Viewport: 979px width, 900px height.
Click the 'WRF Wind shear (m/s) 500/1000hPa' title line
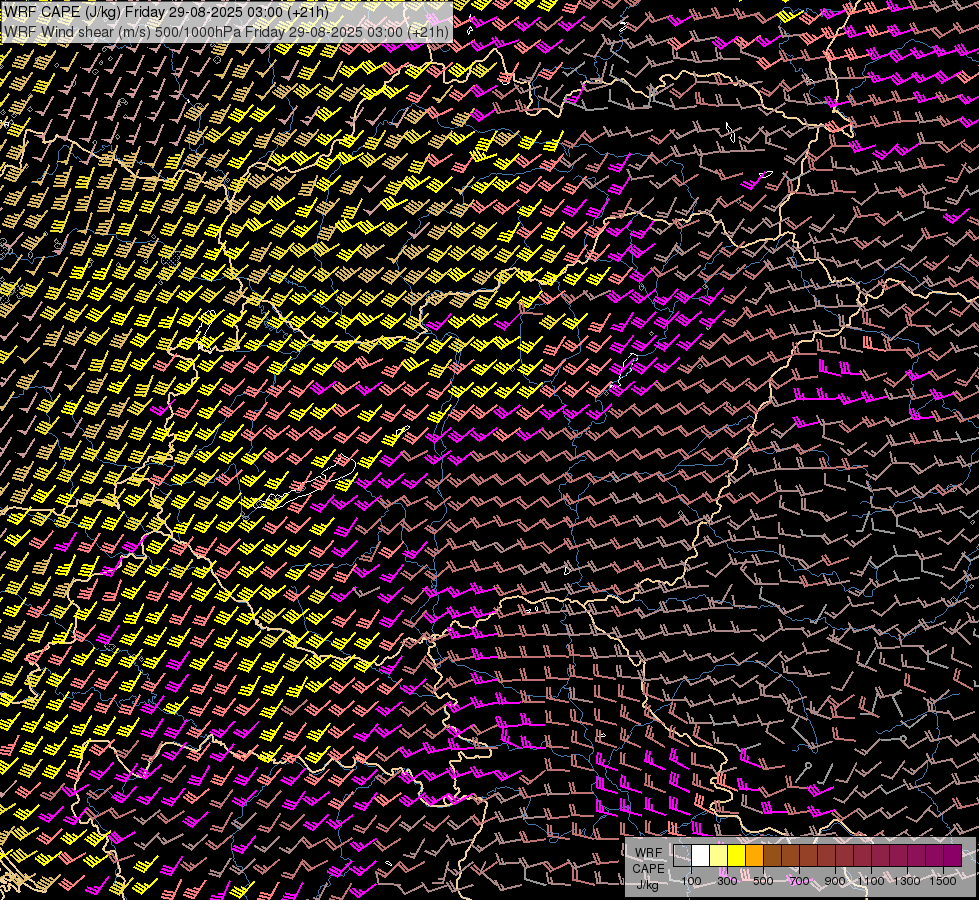[x=227, y=31]
